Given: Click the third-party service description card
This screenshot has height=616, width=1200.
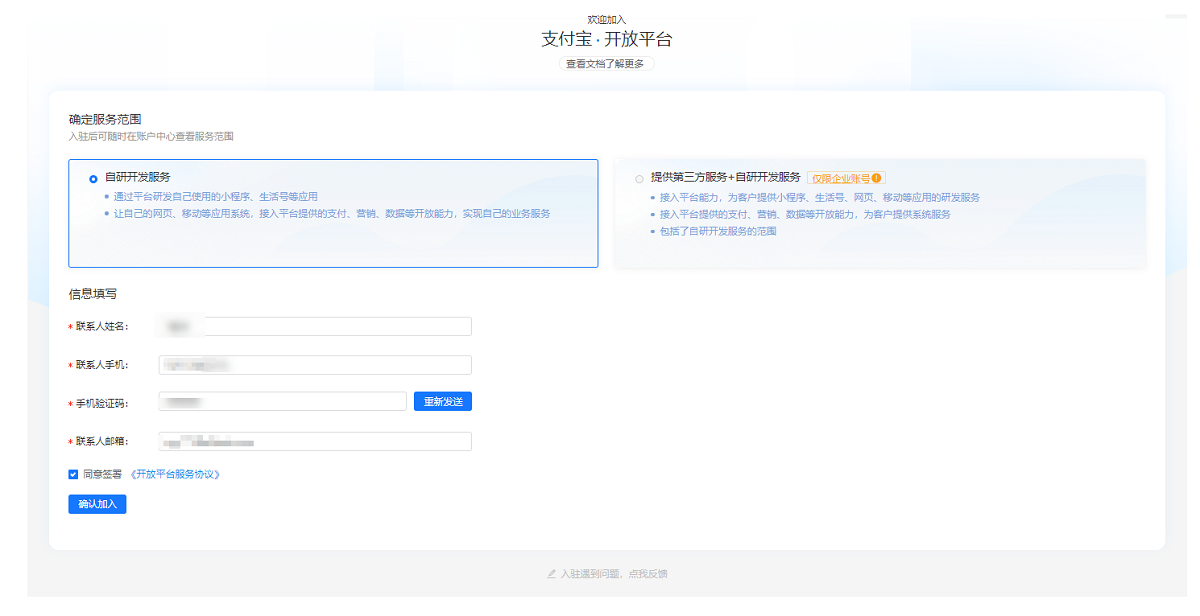Looking at the screenshot, I should click(x=880, y=213).
